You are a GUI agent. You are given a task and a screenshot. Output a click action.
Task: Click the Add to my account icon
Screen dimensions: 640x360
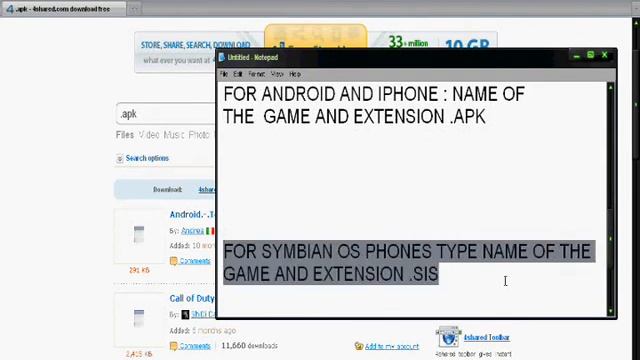tap(359, 346)
